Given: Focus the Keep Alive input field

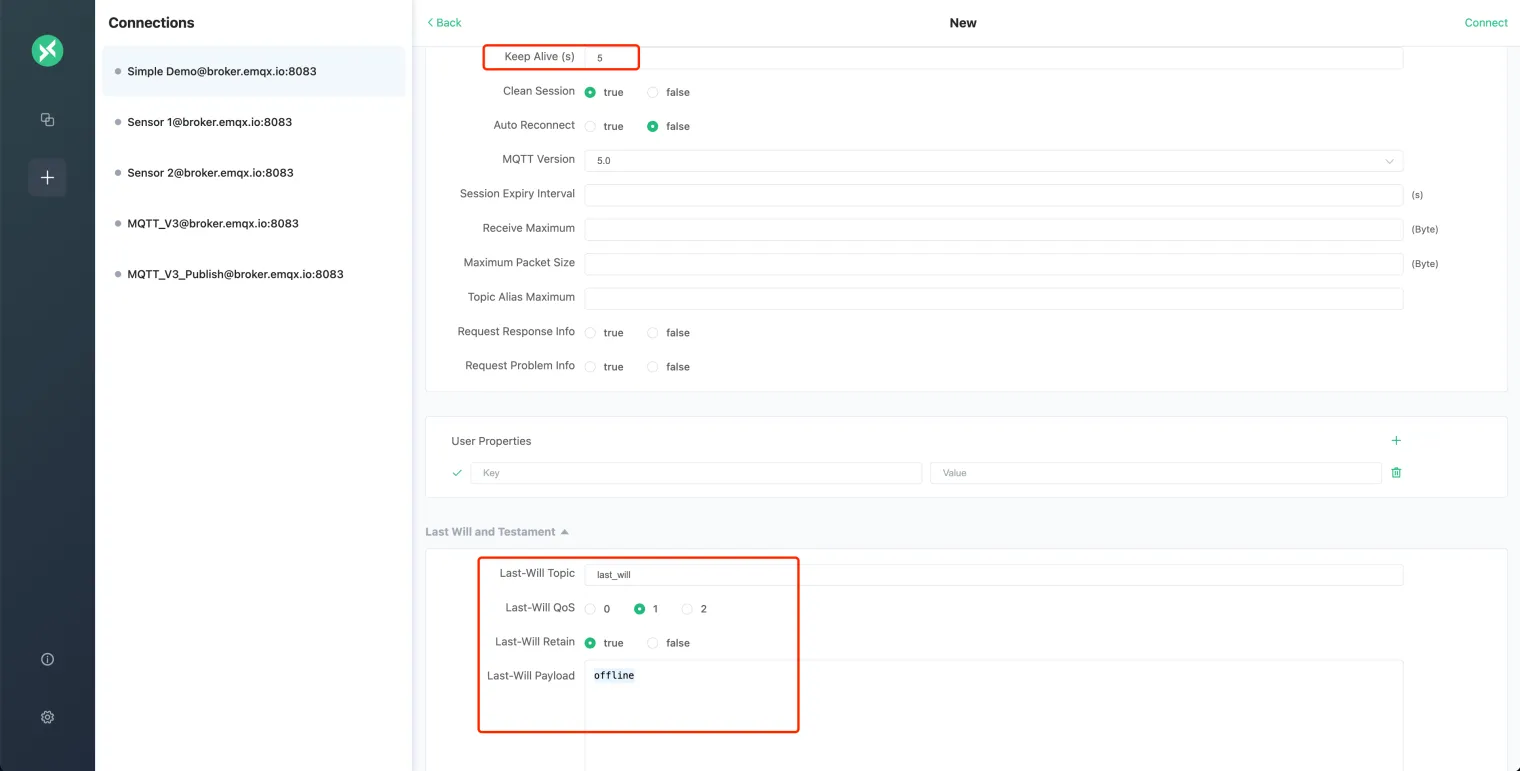Looking at the screenshot, I should click(993, 58).
